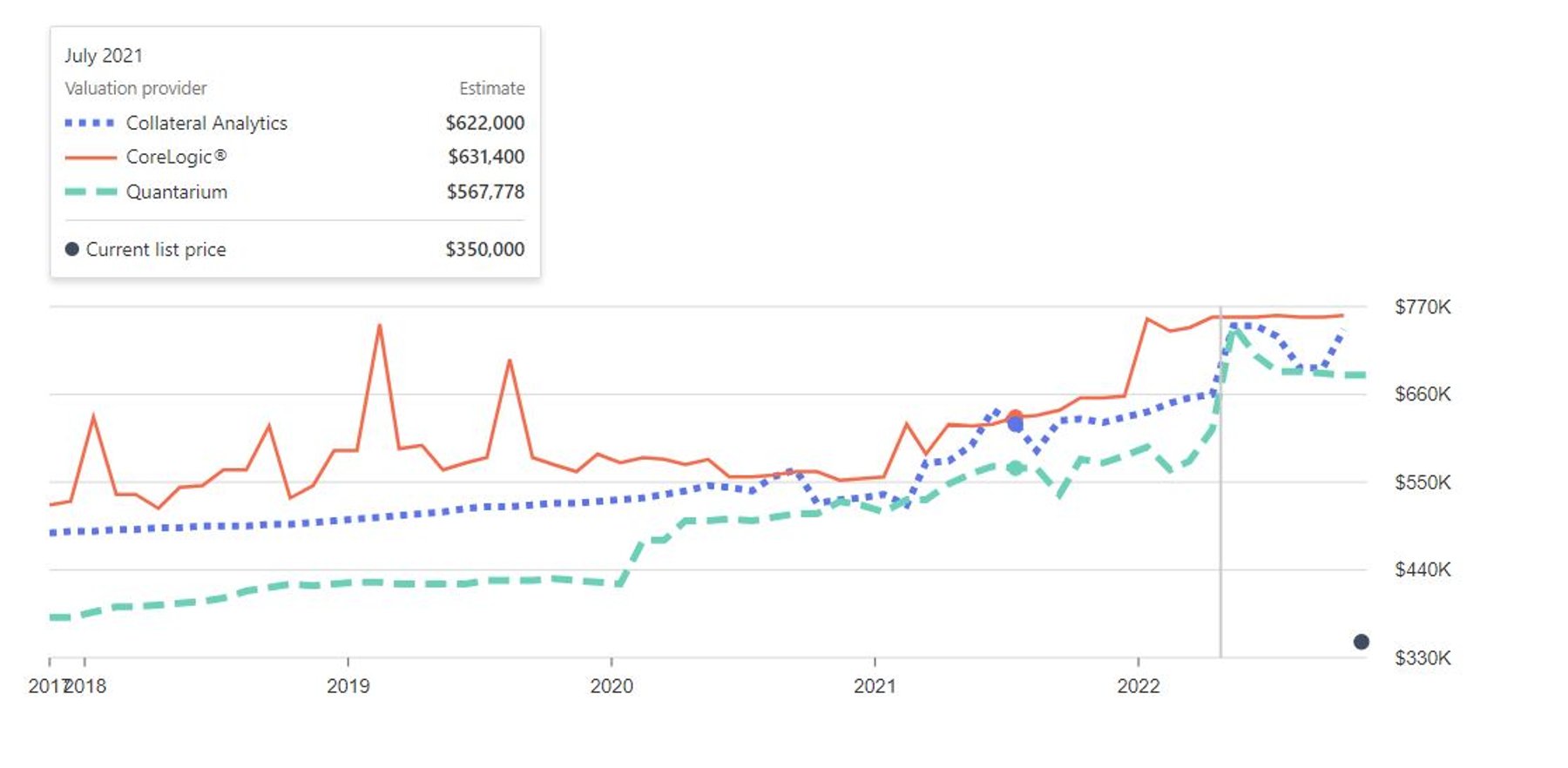Click the 2019 label on the x-axis
This screenshot has width=1568, height=768.
pos(348,686)
